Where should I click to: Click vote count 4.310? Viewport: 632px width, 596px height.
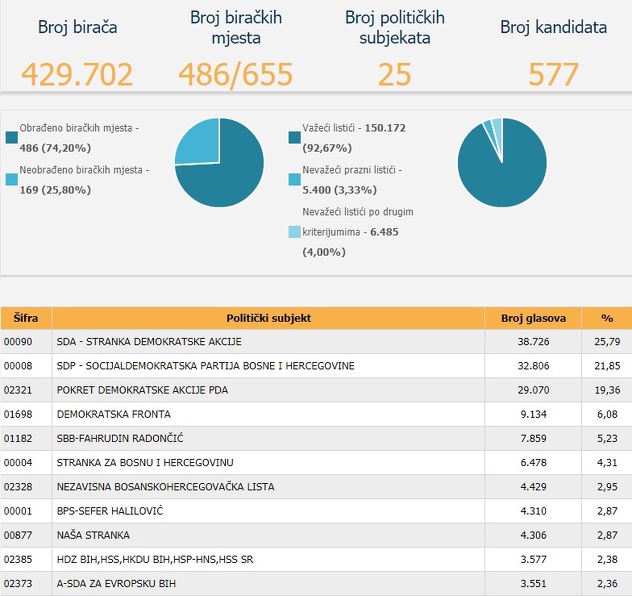pos(533,511)
